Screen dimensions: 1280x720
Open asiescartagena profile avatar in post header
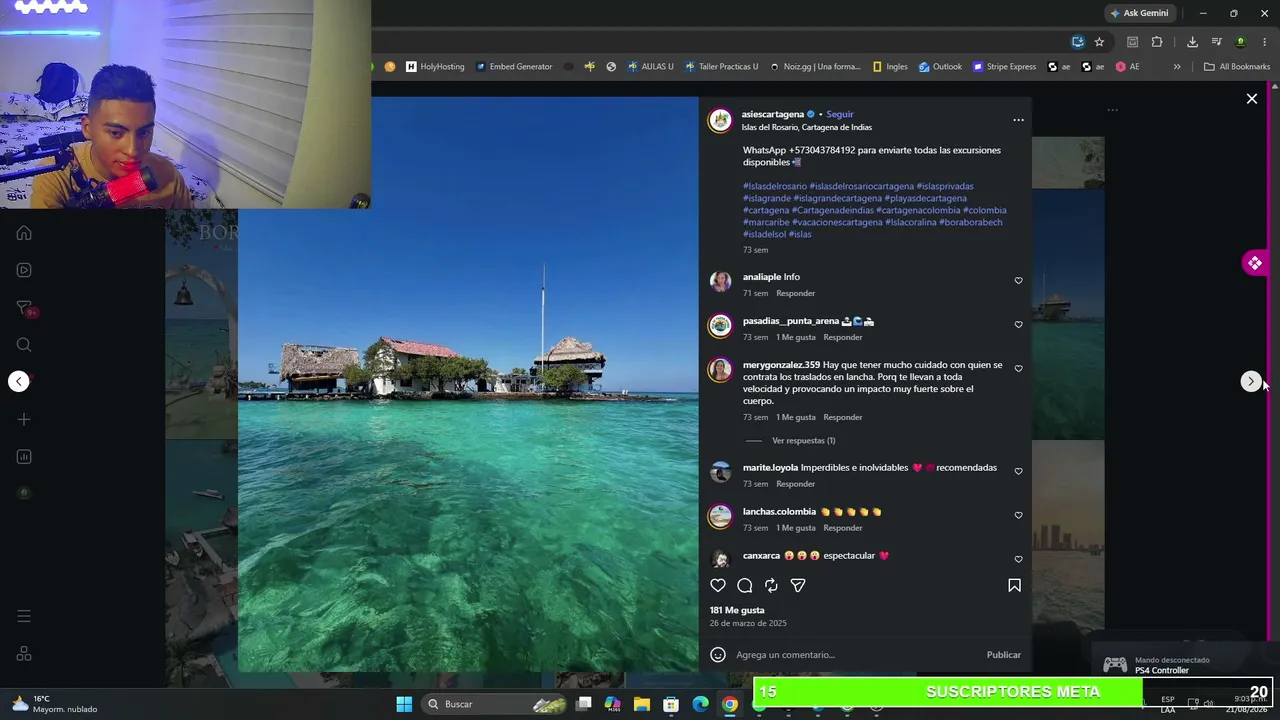click(x=720, y=120)
